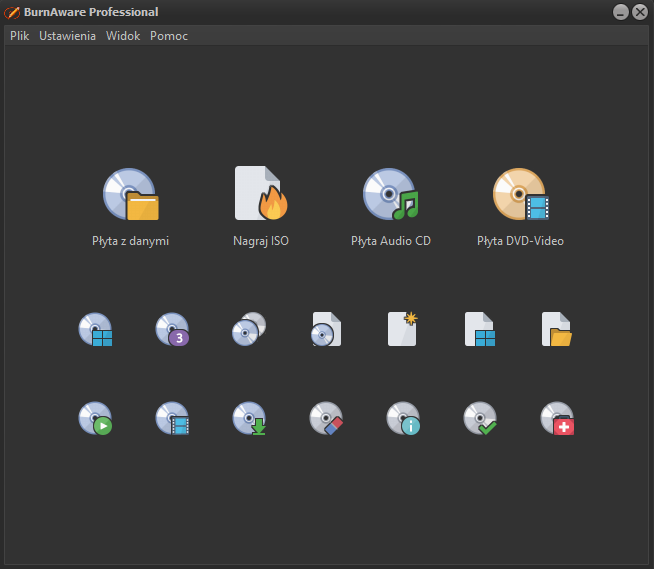
Task: Open verify disc icon with green checkmark
Action: pos(480,418)
